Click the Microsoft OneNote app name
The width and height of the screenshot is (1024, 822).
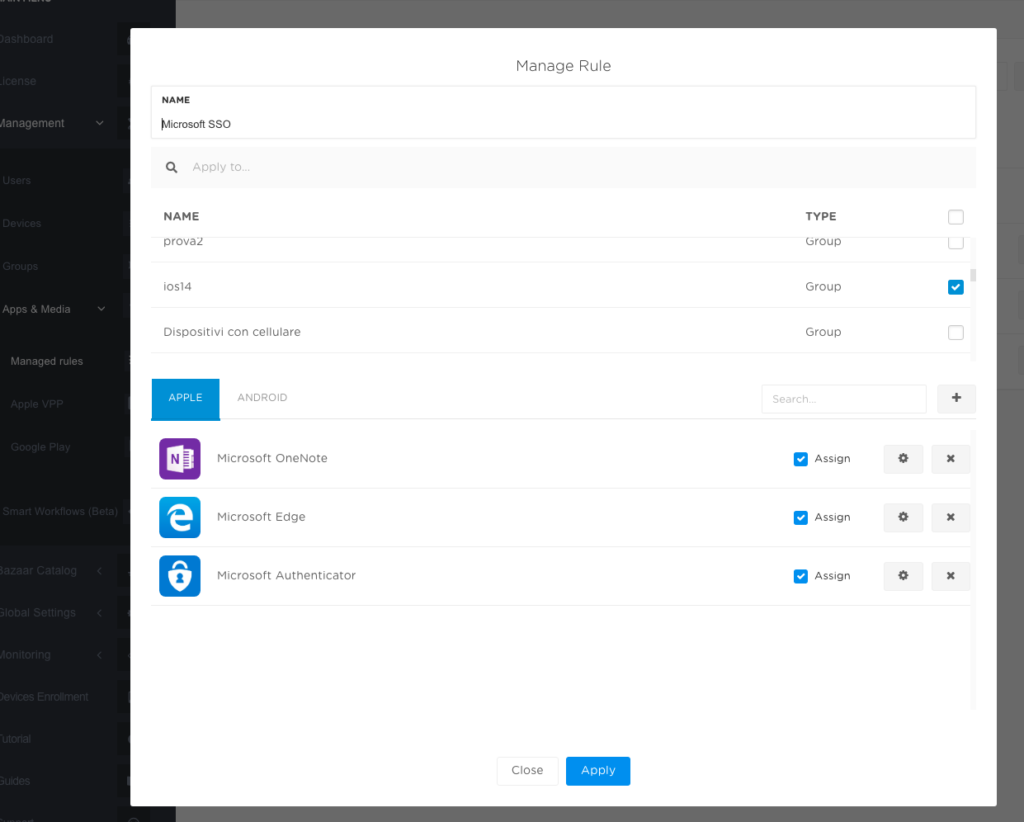[272, 458]
